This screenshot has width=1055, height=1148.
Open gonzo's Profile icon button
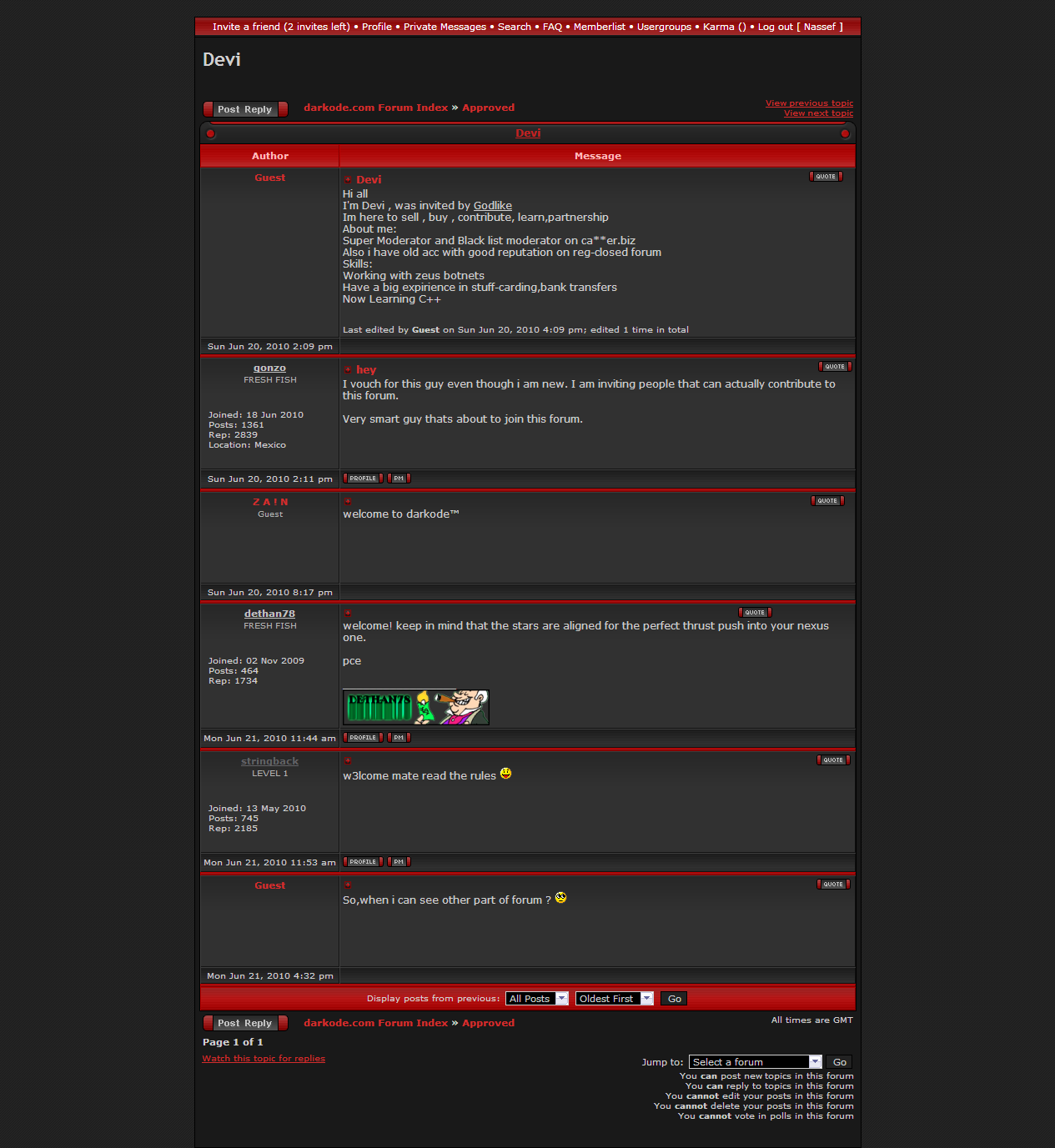pos(363,479)
